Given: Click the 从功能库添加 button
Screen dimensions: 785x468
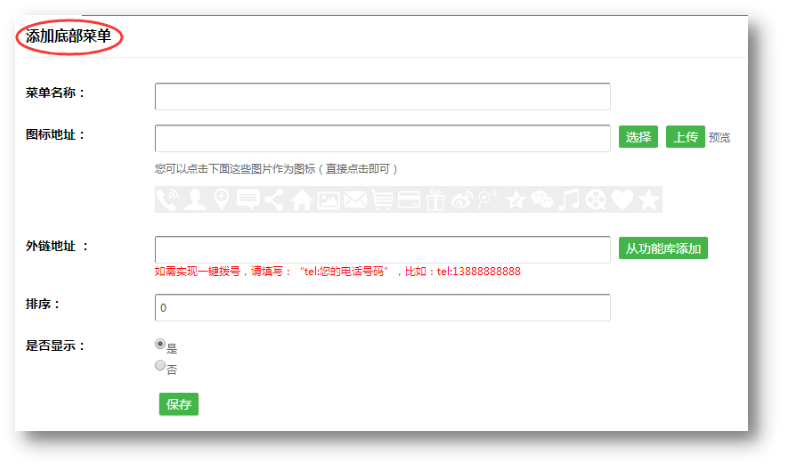Looking at the screenshot, I should 663,248.
